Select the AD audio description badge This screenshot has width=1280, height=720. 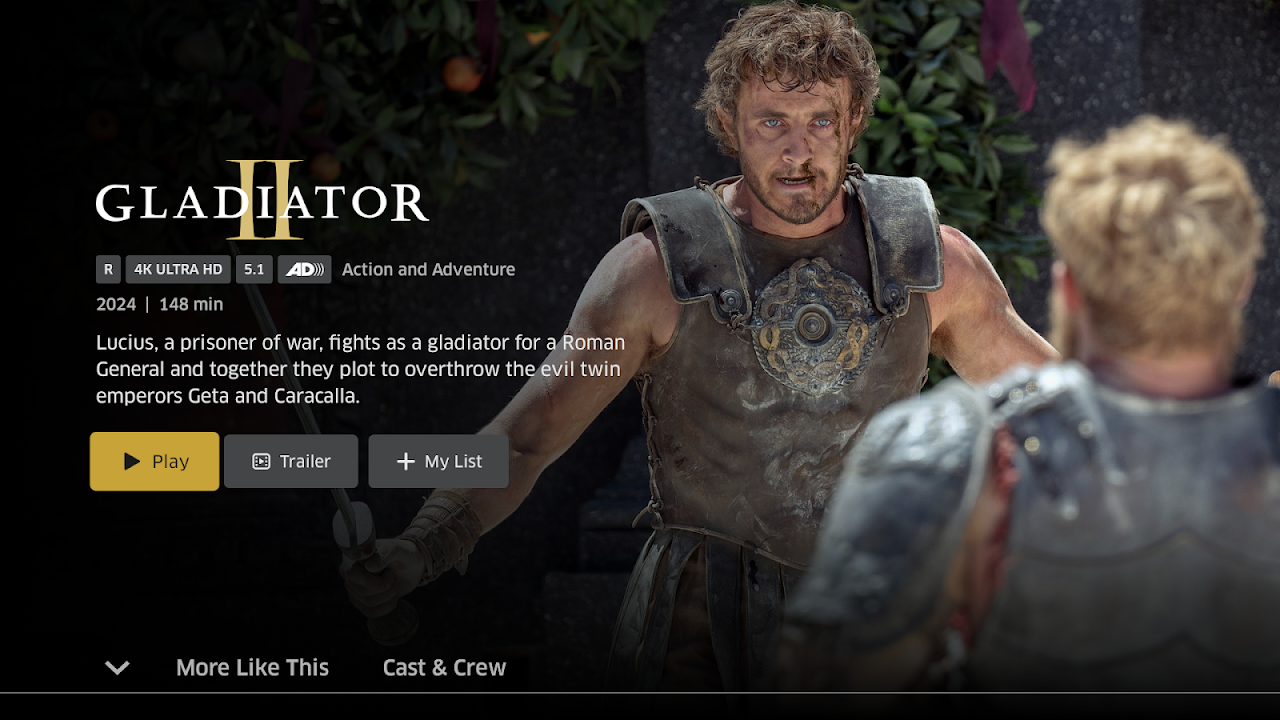click(x=304, y=269)
